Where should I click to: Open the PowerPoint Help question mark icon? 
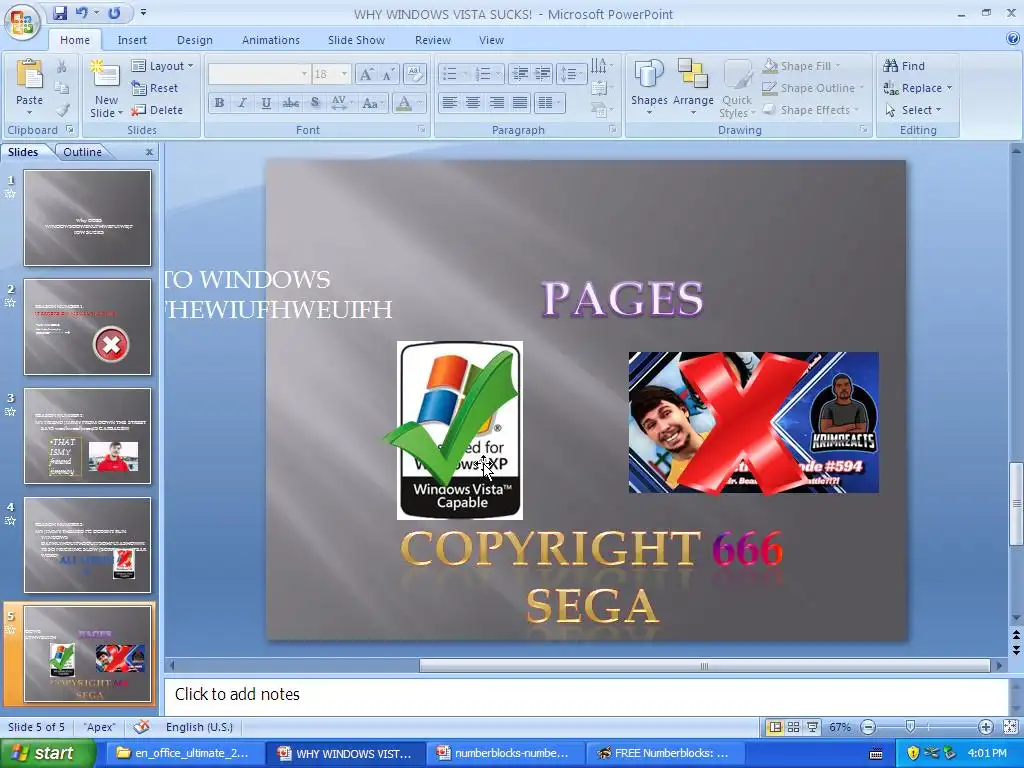[x=1012, y=39]
